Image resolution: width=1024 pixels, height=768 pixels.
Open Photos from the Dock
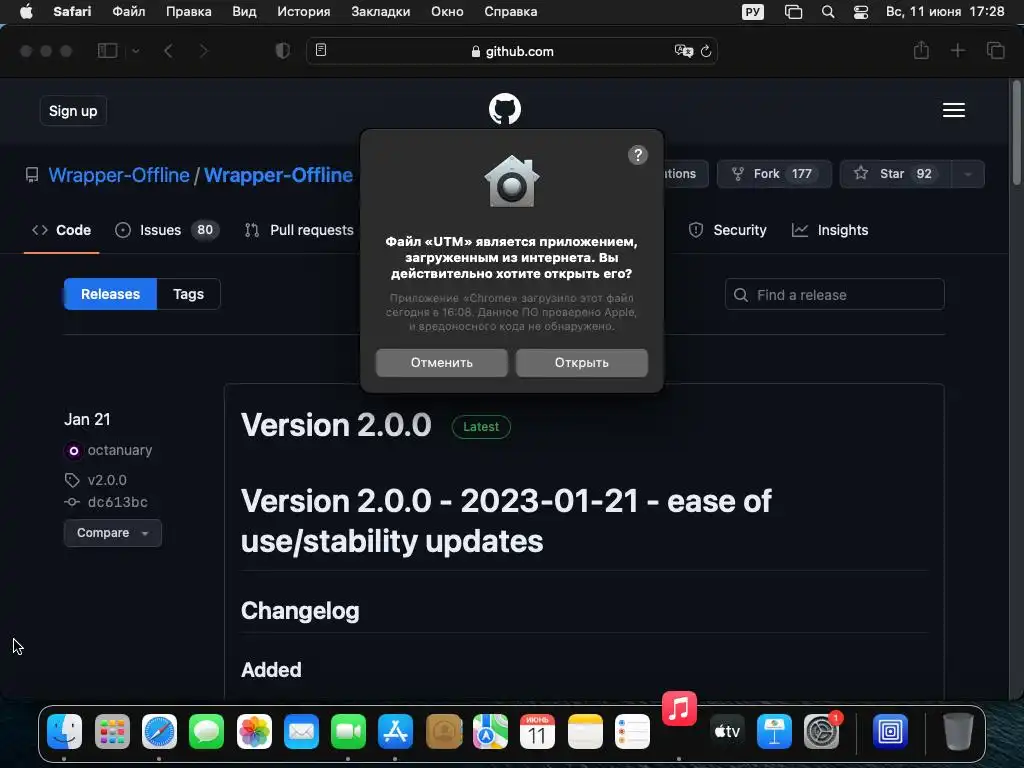pos(254,731)
